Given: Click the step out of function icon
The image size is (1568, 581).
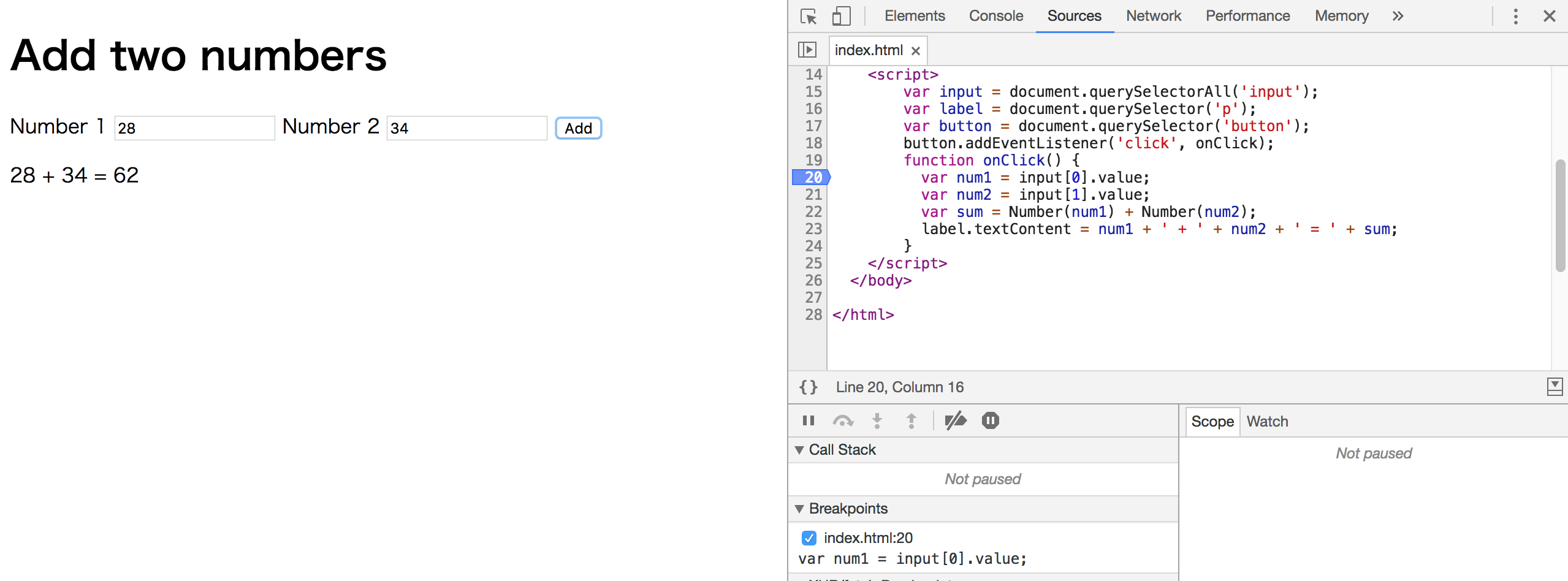Looking at the screenshot, I should pos(911,420).
